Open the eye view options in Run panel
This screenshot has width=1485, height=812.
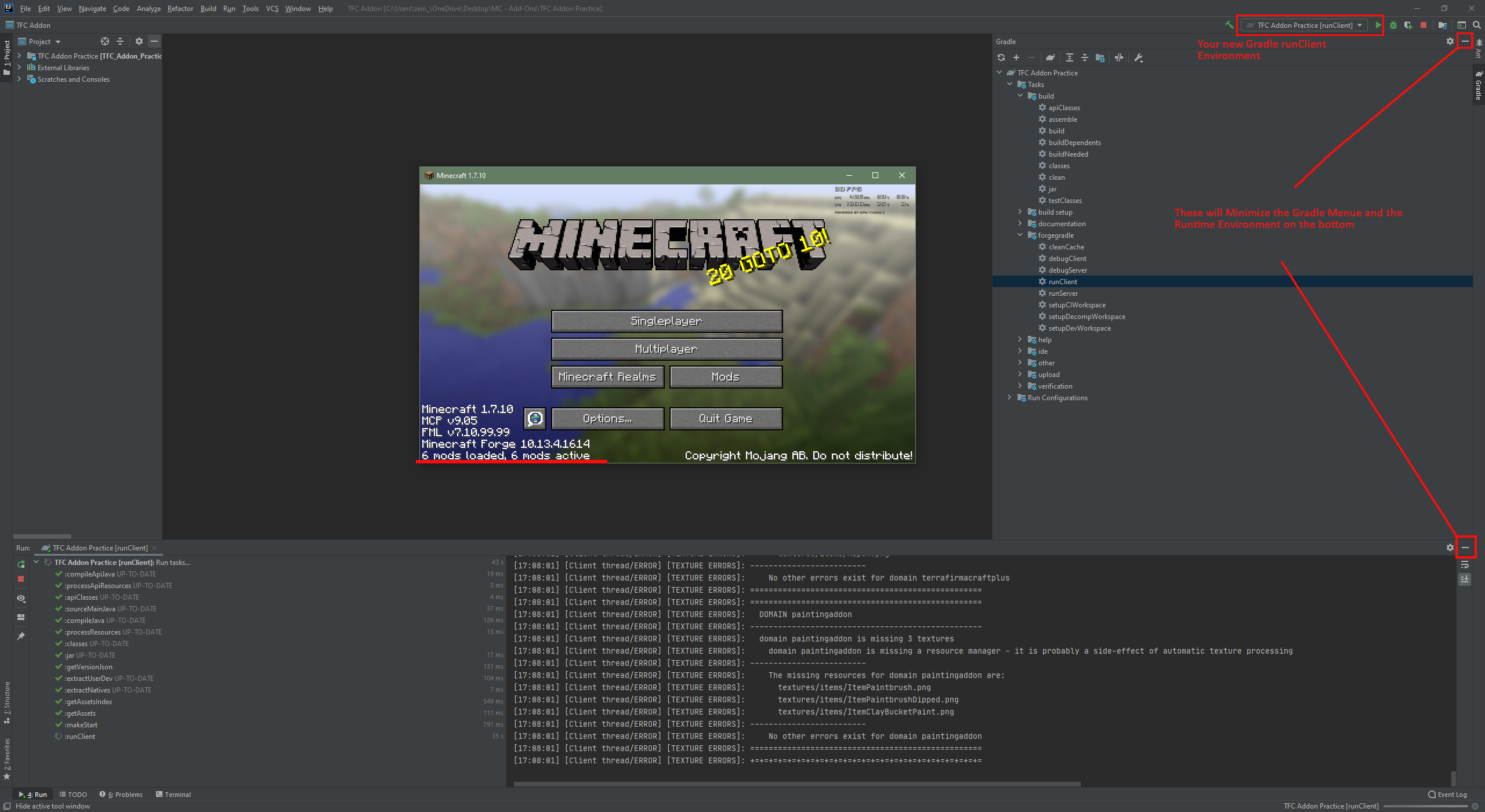pos(21,598)
